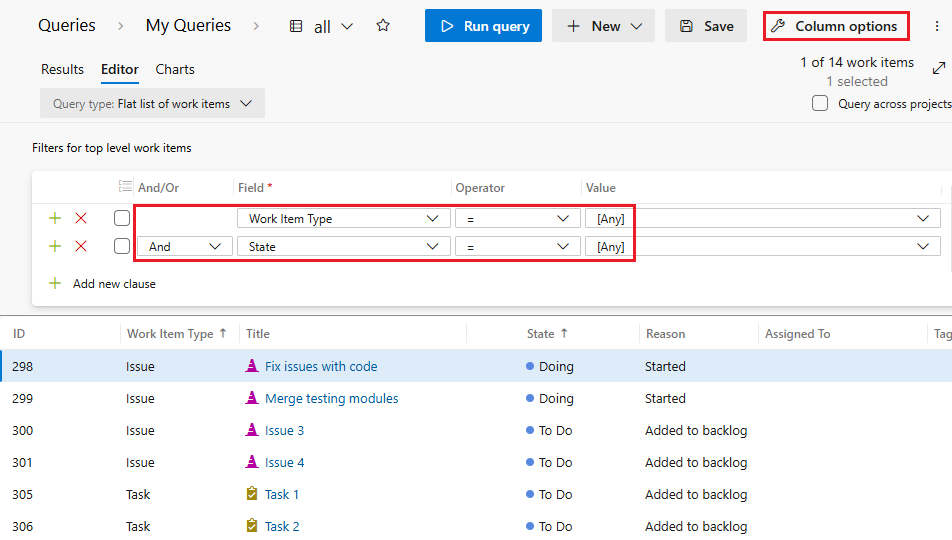Click the green plus on the State clause row

(x=55, y=246)
